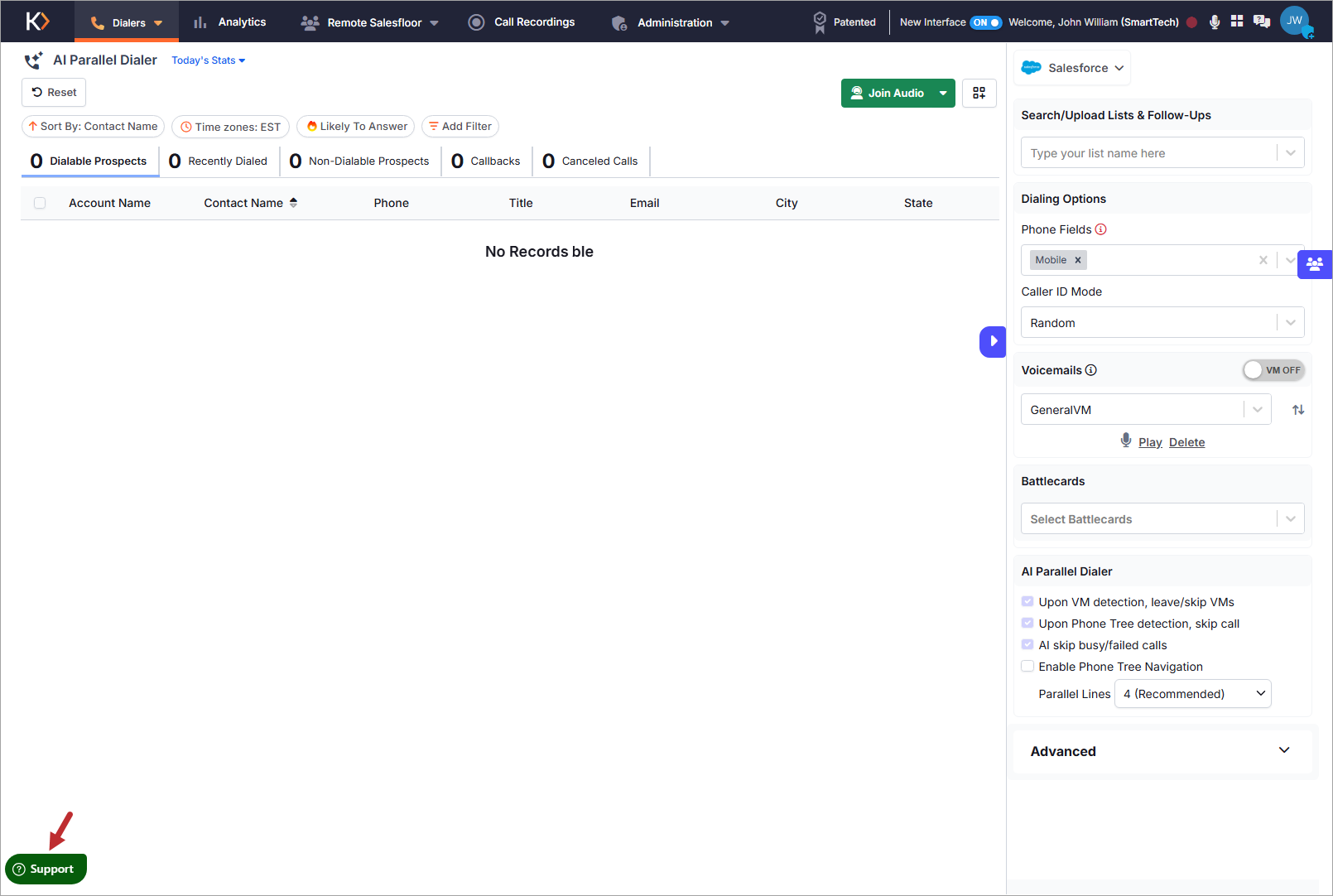Switch to the Canceled Calls tab
This screenshot has width=1333, height=896.
pos(590,161)
